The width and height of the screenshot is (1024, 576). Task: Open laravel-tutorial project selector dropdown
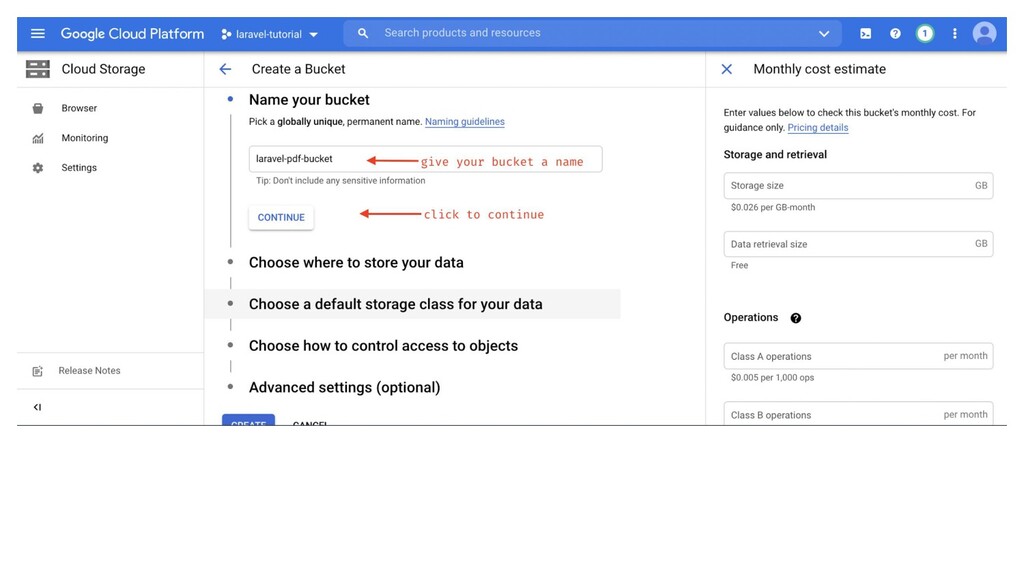269,34
